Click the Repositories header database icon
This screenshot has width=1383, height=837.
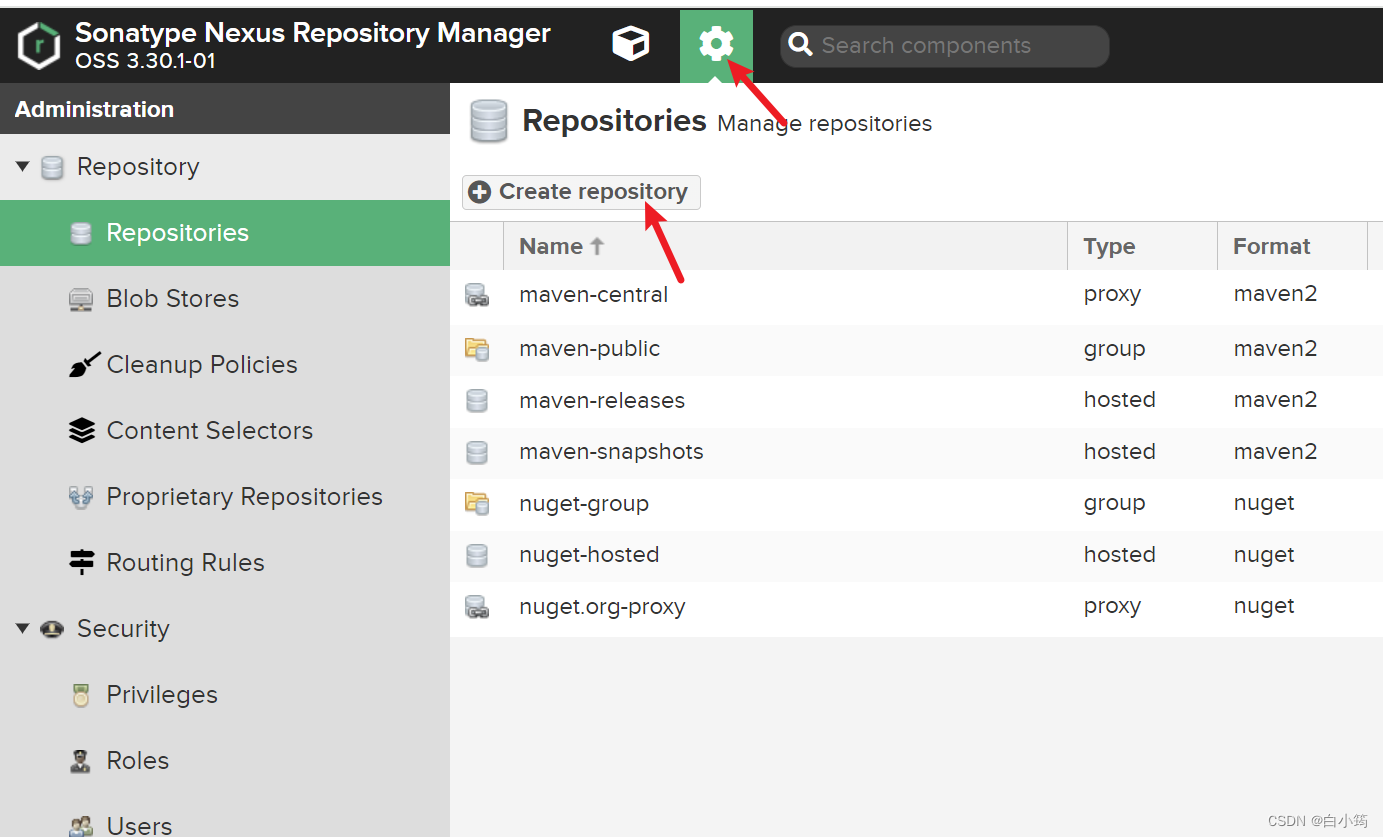tap(489, 122)
